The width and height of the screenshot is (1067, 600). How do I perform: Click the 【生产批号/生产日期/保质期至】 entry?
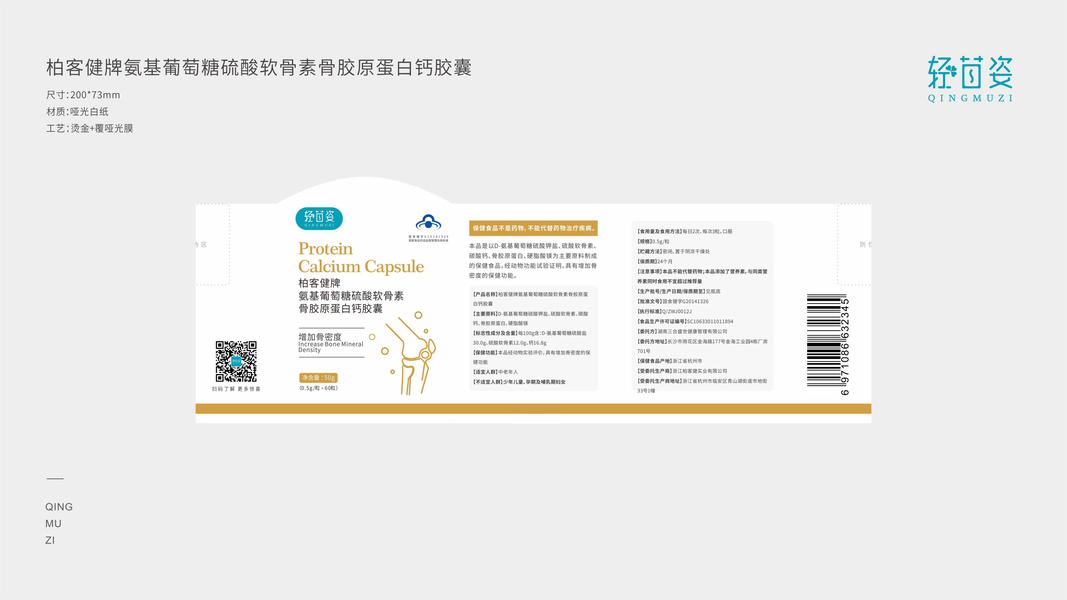pyautogui.click(x=678, y=291)
